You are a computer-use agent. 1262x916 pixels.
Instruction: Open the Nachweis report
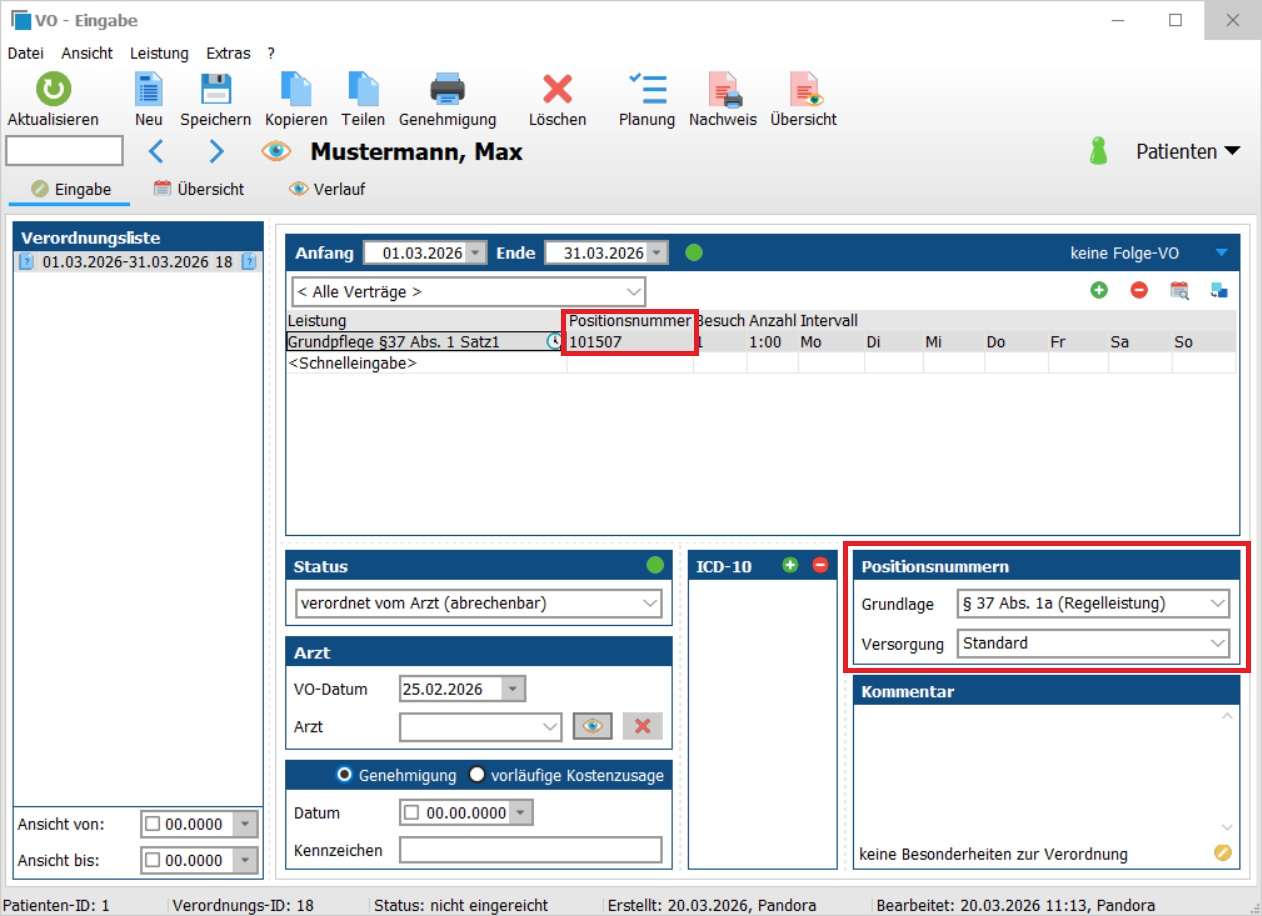[723, 90]
